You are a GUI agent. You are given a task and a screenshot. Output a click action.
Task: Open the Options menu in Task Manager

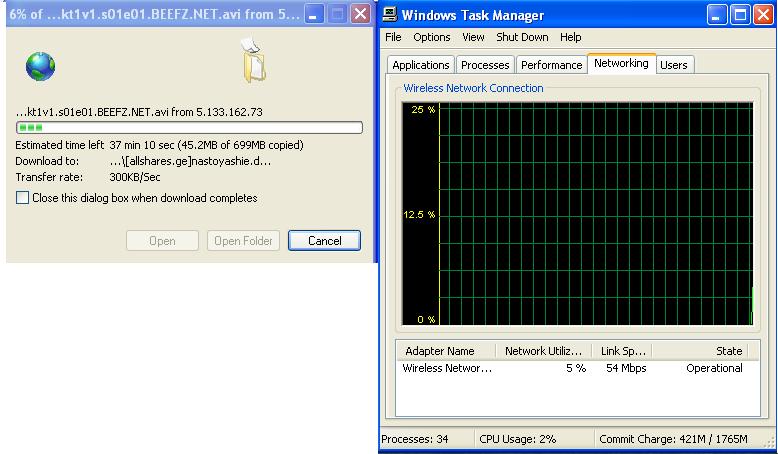(x=432, y=37)
